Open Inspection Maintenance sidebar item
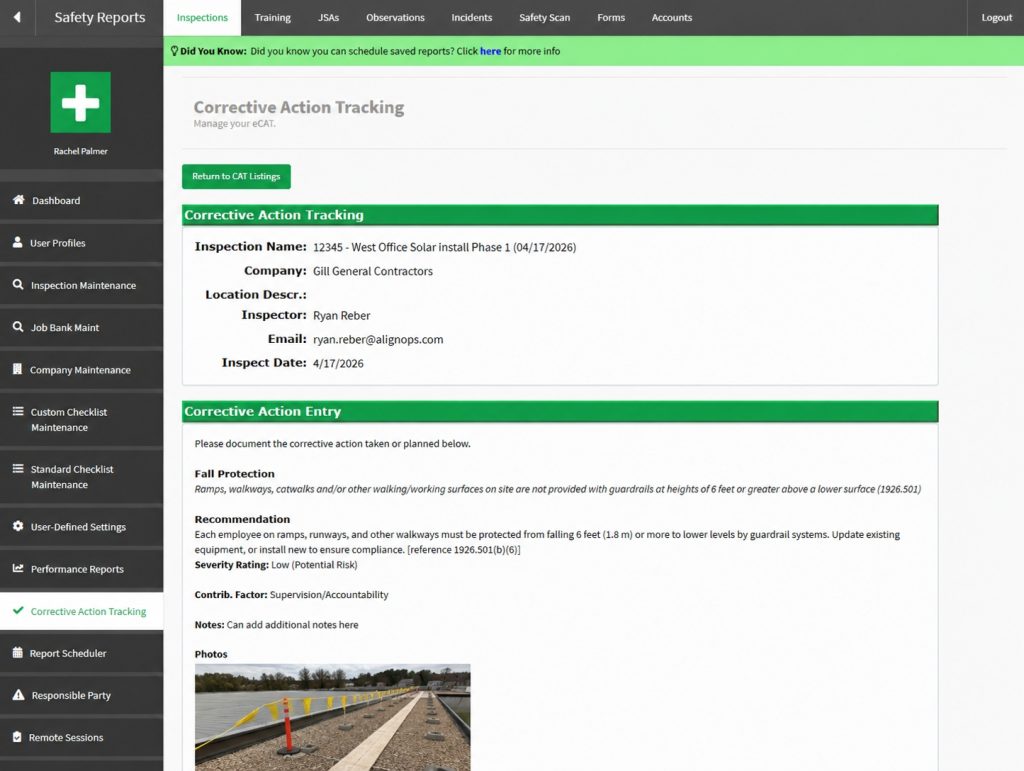 [82, 285]
